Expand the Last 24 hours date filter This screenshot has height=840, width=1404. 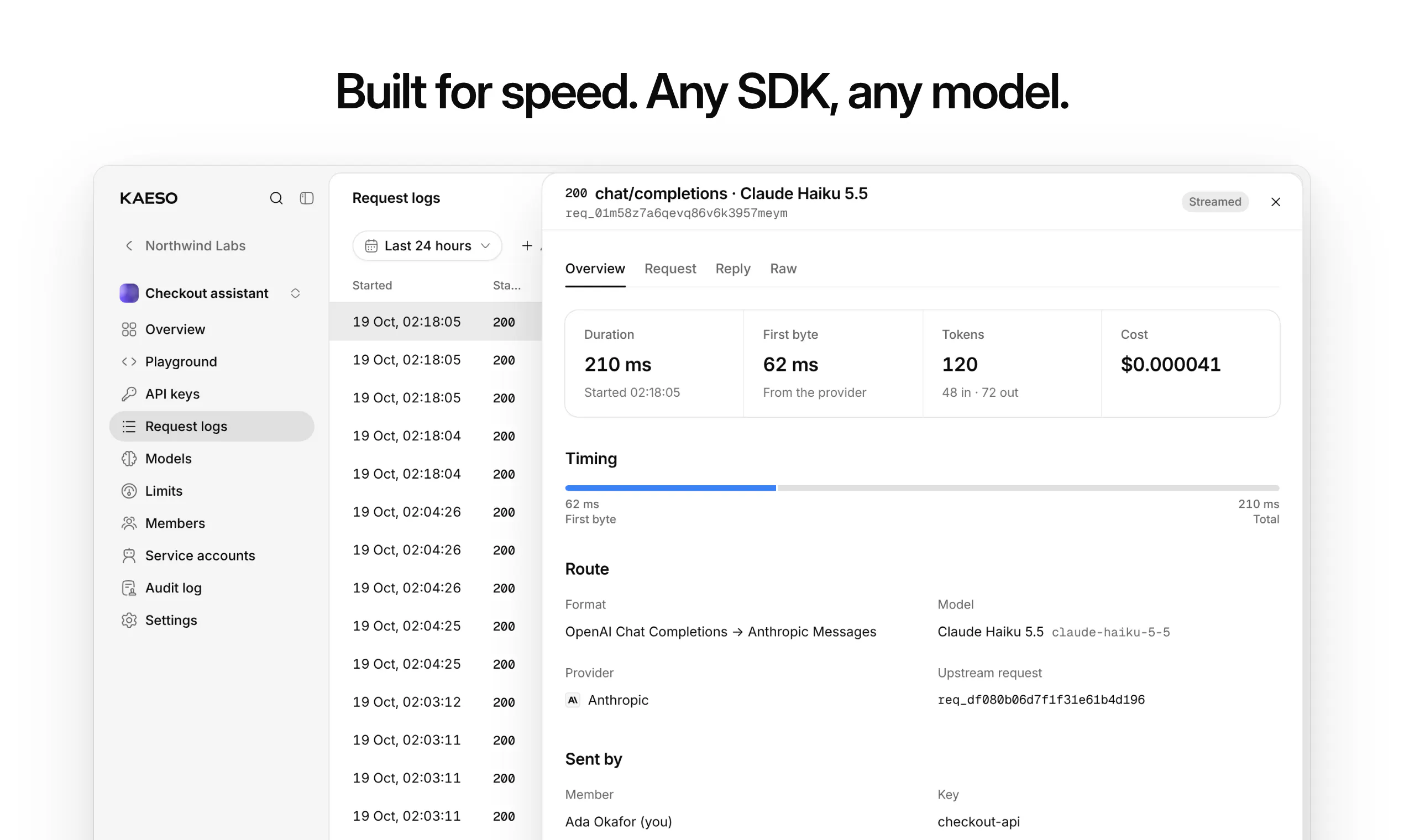tap(427, 246)
